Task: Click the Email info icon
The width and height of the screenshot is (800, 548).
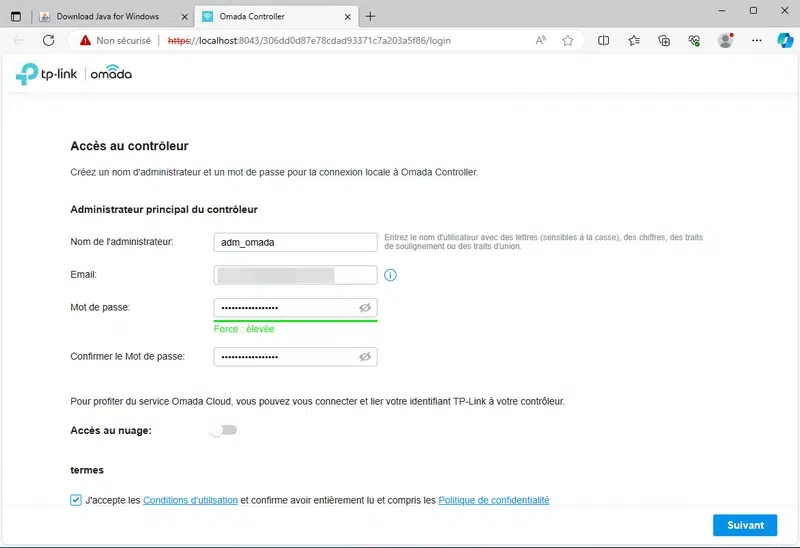Action: (390, 275)
